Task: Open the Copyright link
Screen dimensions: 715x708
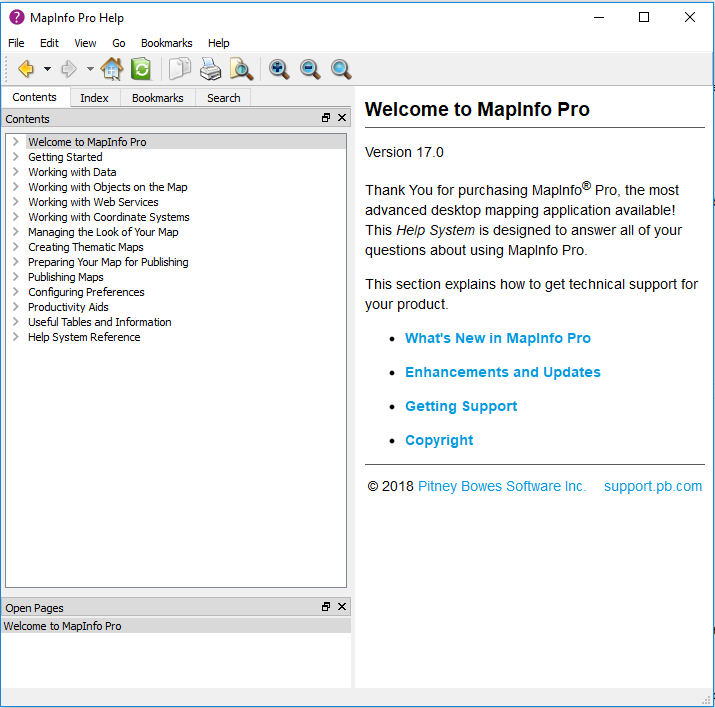Action: click(x=439, y=440)
